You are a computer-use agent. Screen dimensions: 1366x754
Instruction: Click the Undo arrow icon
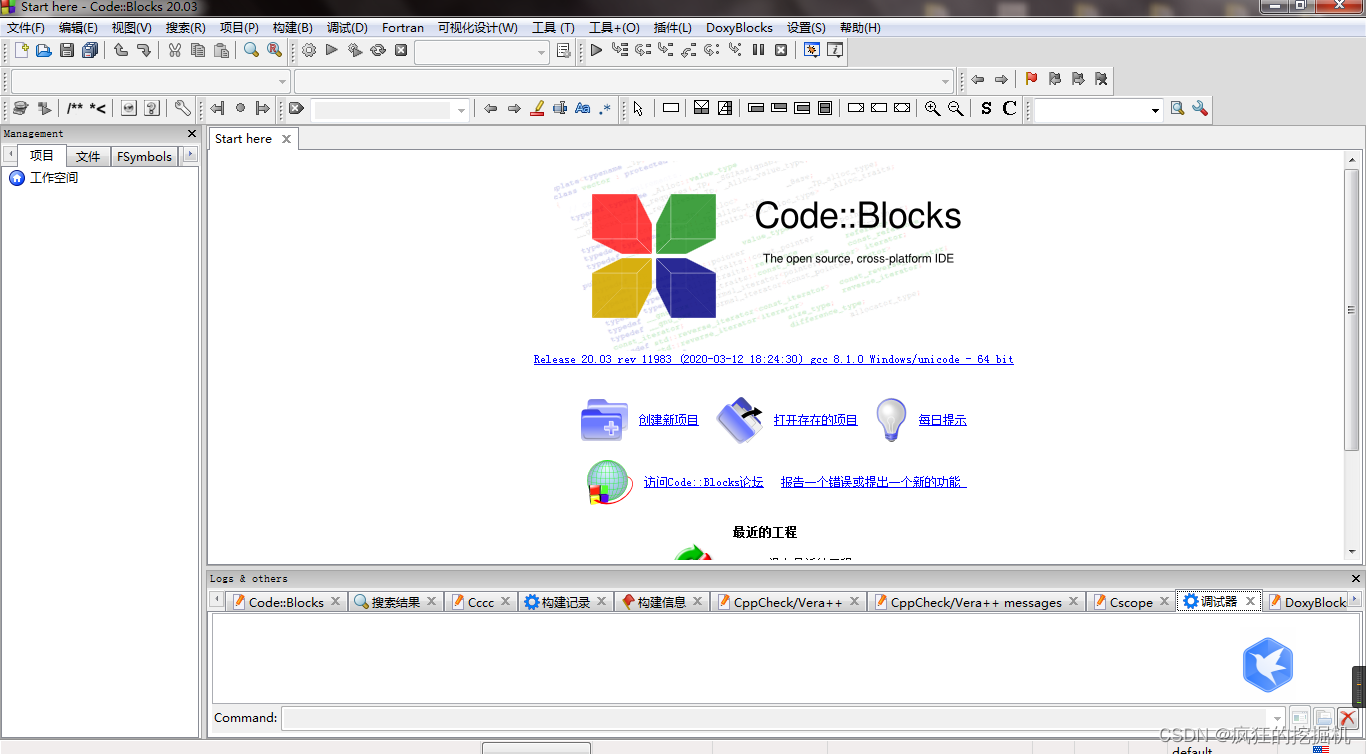pyautogui.click(x=121, y=50)
